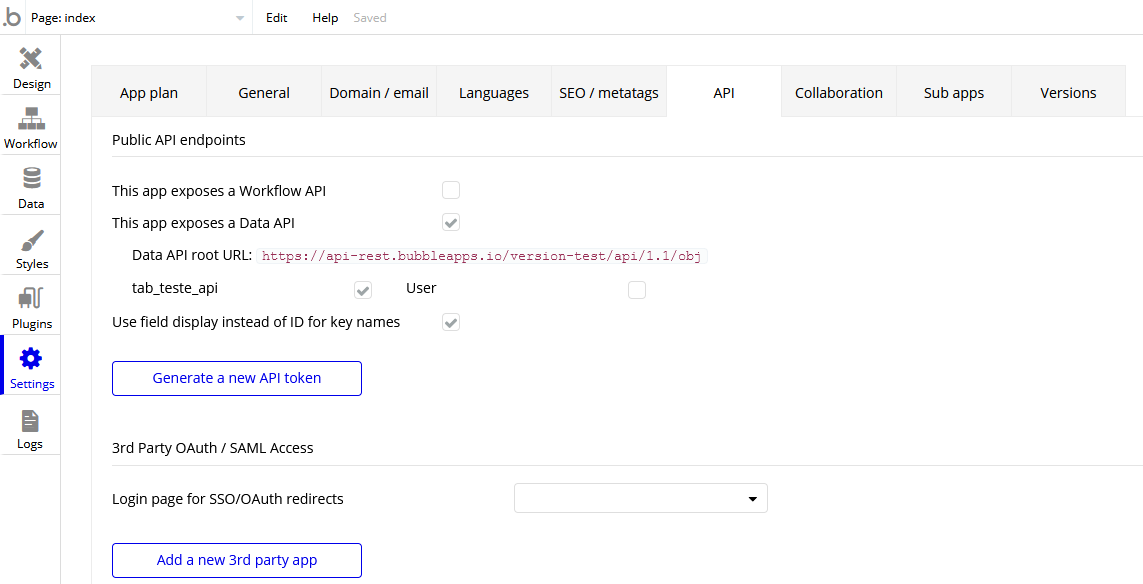
Task: Switch to the Domain / email tab
Action: (379, 93)
